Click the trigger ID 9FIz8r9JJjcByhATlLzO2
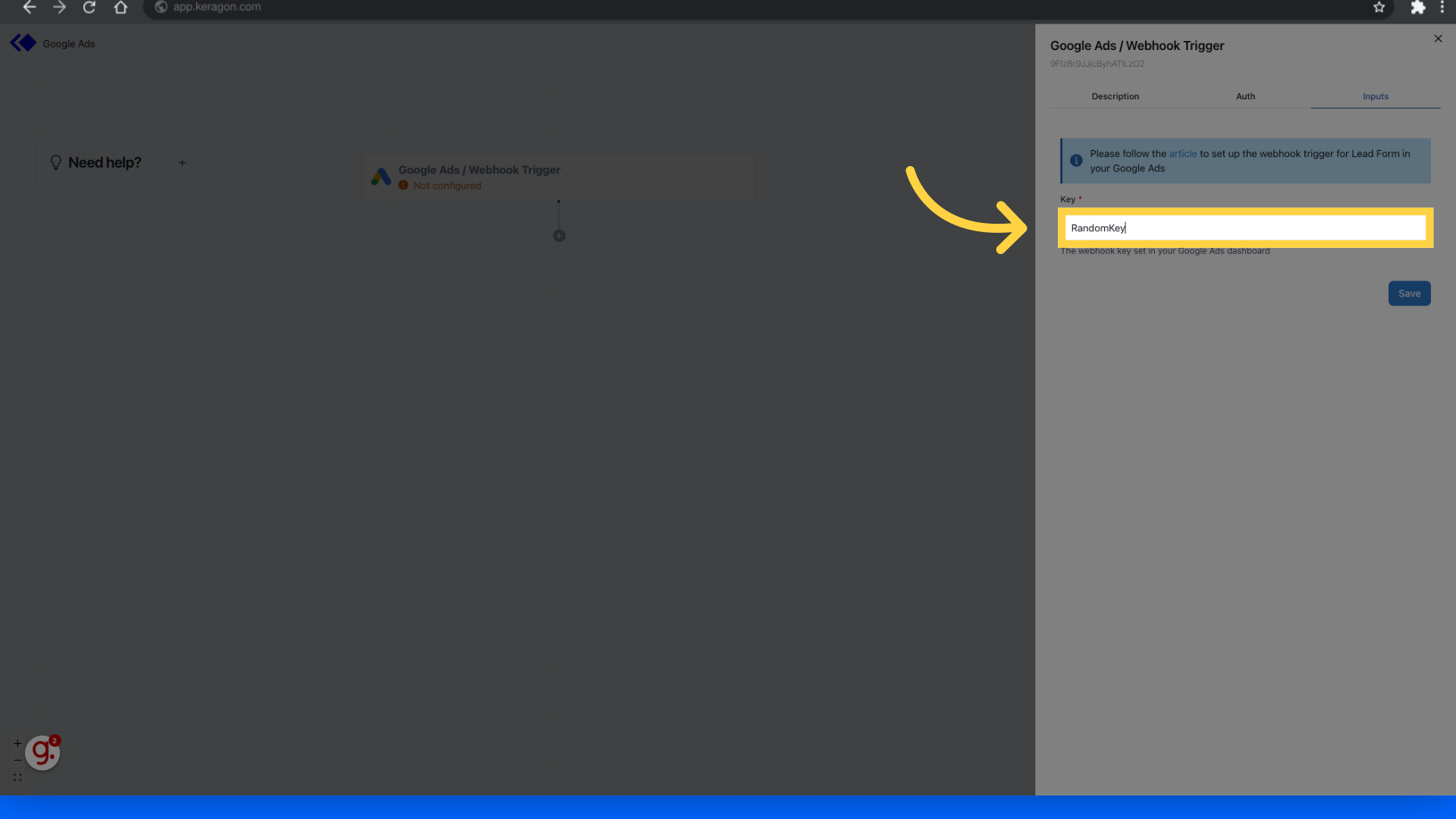 point(1097,64)
